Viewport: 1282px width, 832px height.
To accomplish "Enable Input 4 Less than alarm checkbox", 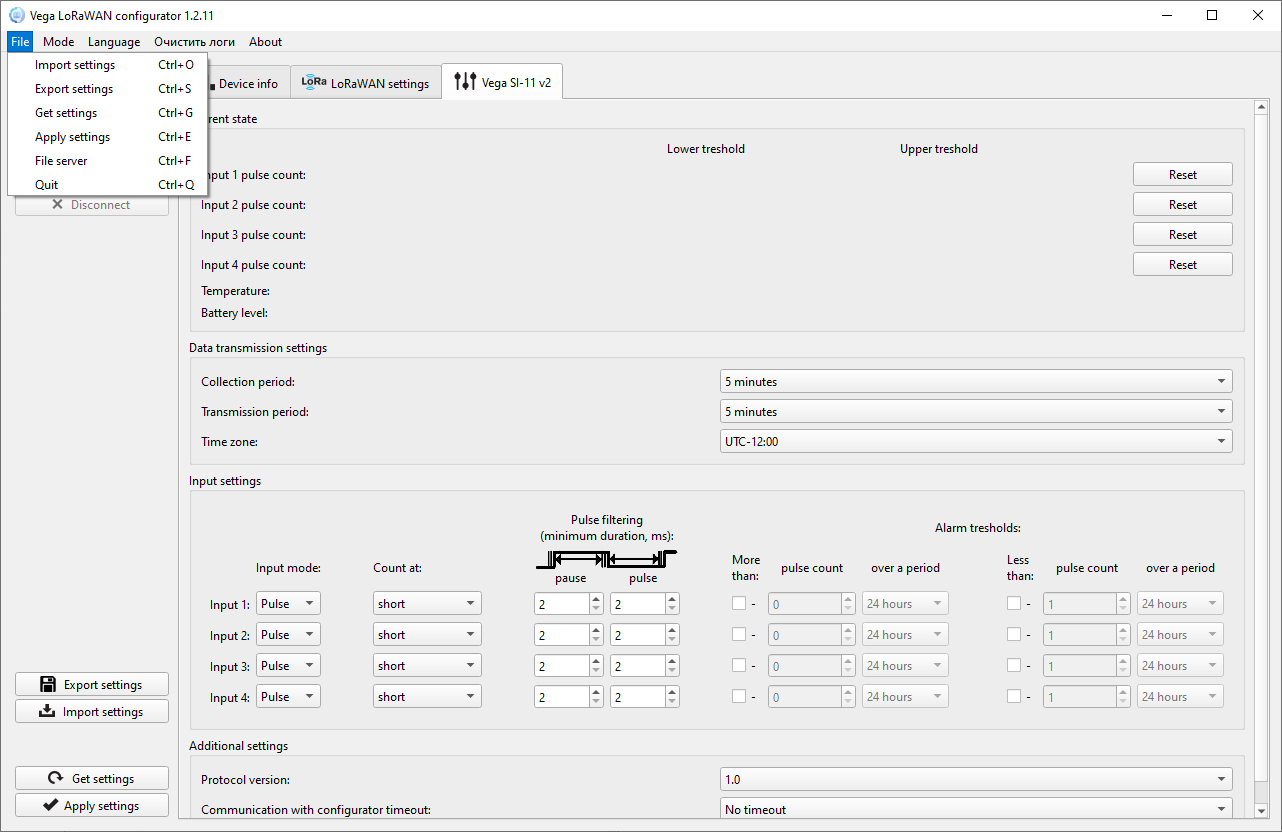I will 1014,697.
